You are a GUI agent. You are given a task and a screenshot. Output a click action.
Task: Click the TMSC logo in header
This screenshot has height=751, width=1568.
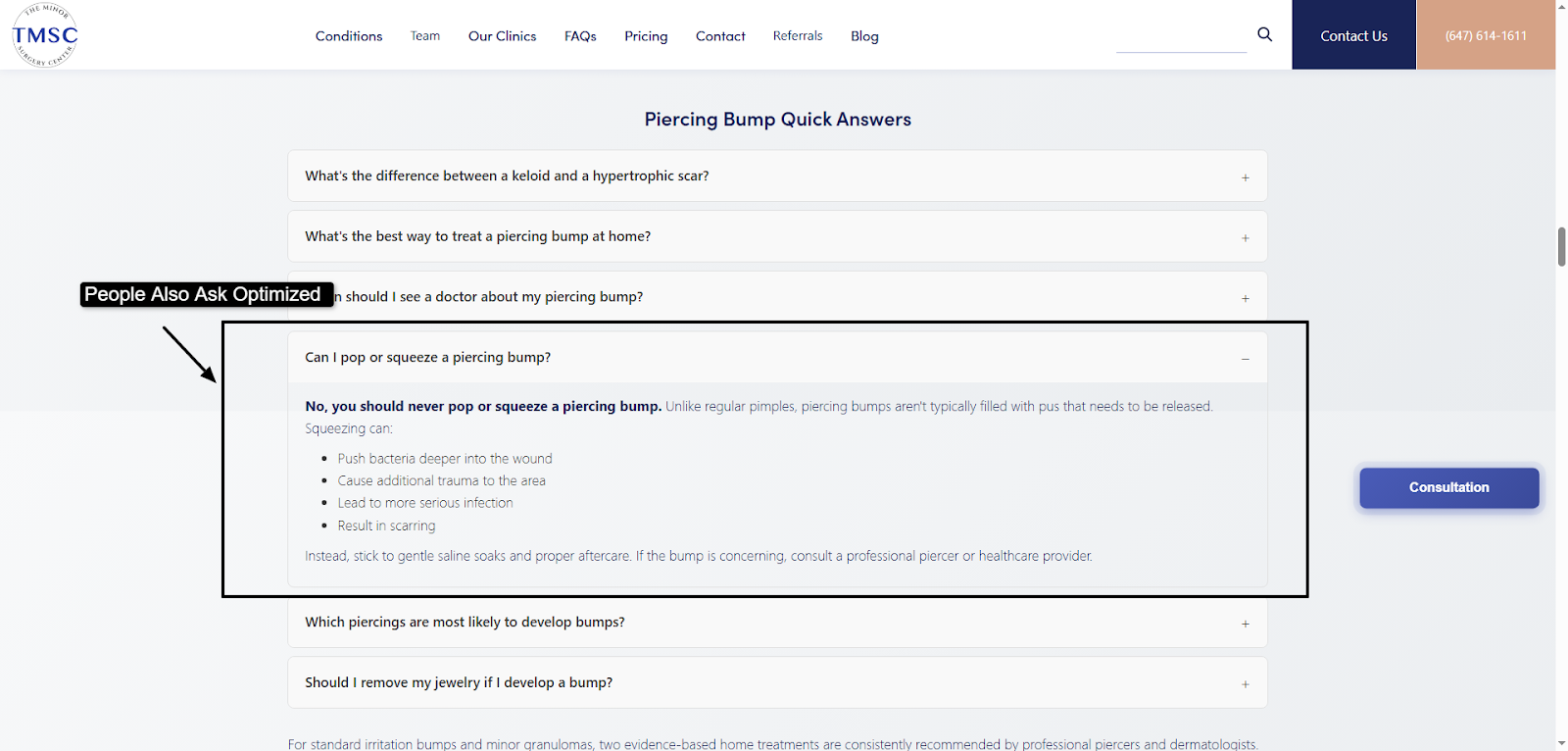(45, 35)
